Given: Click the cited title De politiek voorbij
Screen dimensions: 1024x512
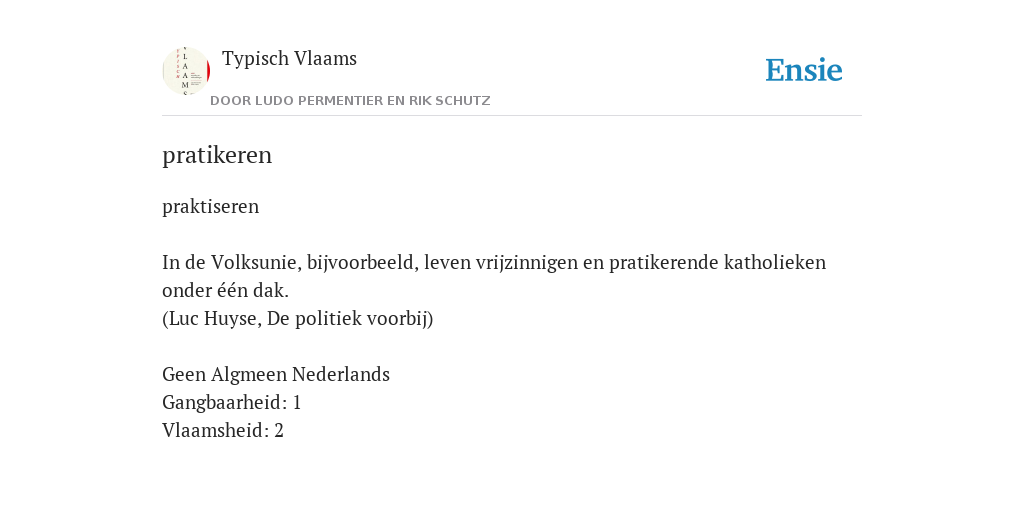Looking at the screenshot, I should pyautogui.click(x=347, y=319).
